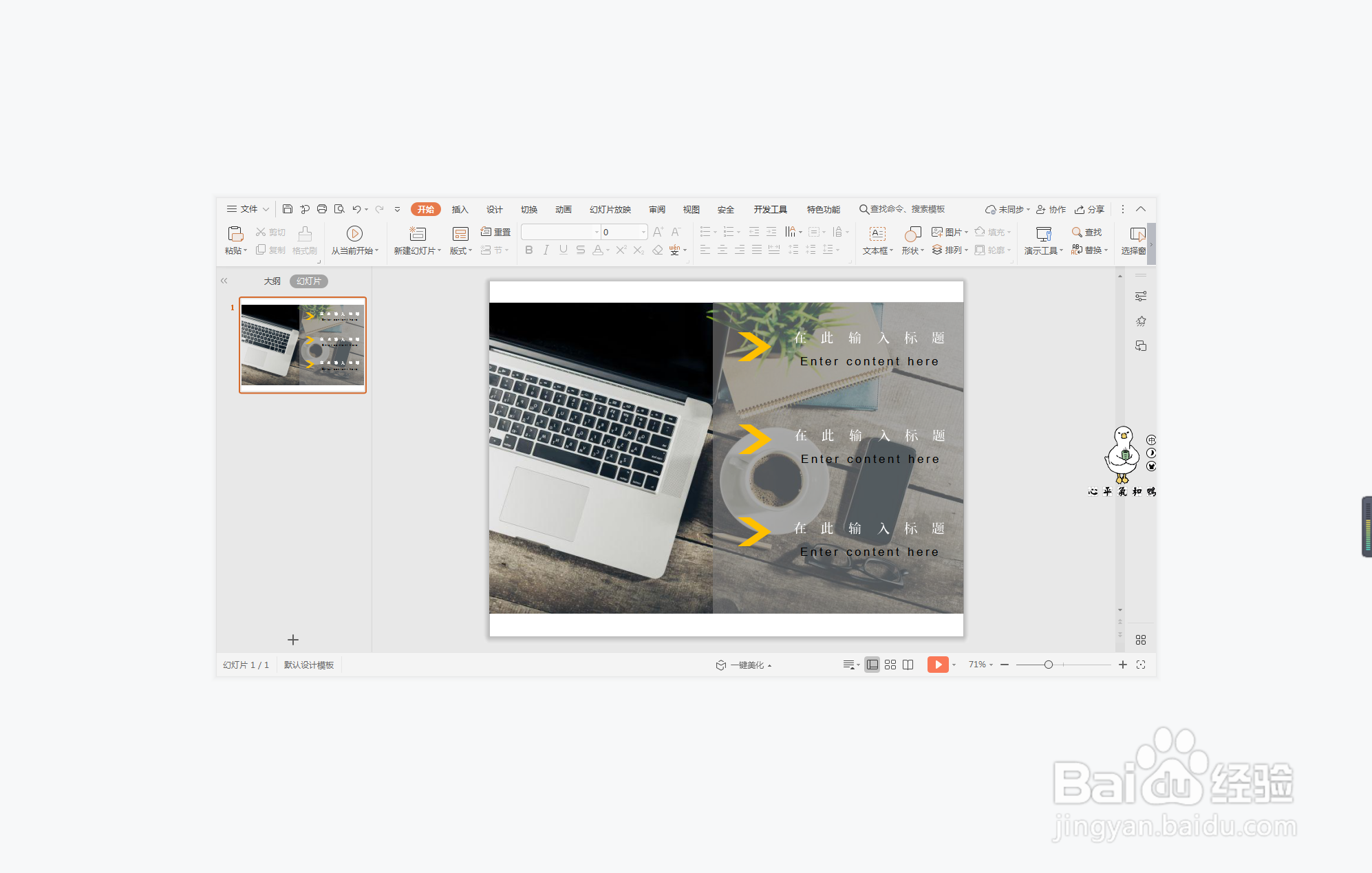Screen dimensions: 1372x873
Task: Click the Slide Sorter view grid icon
Action: tap(890, 665)
